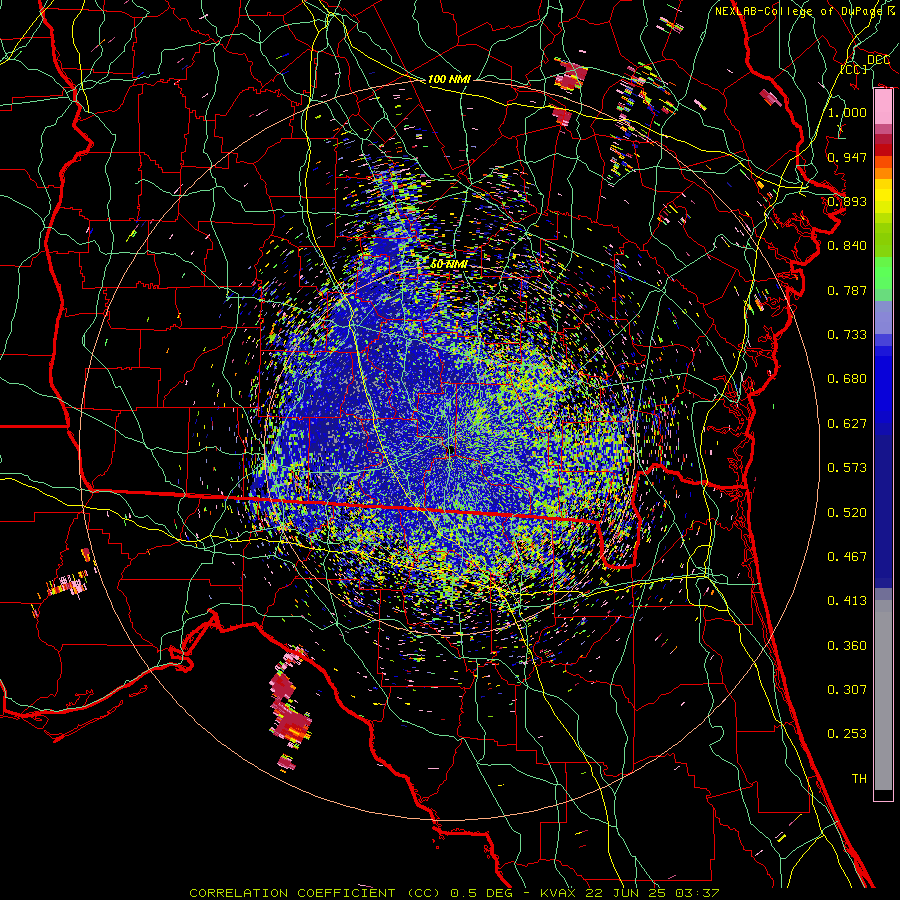Click the KVAX radar site center point
900x900 pixels.
(x=452, y=448)
